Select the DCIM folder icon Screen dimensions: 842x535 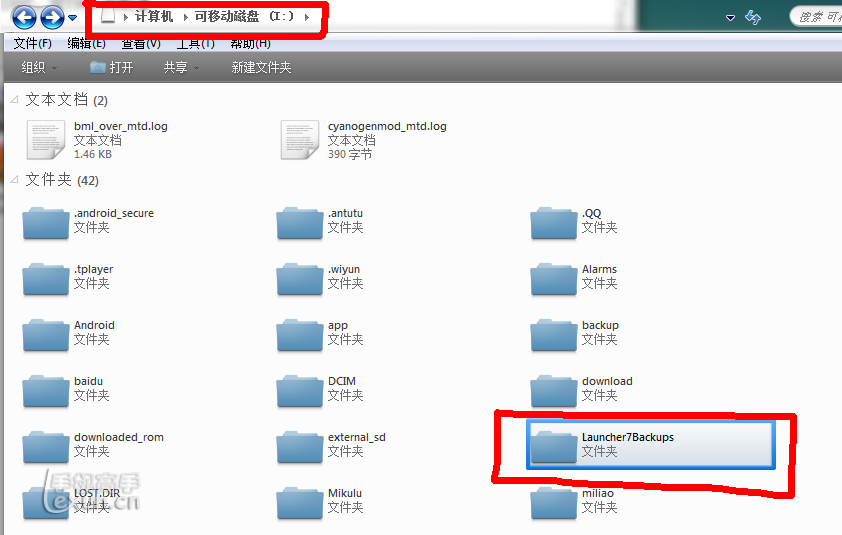[x=300, y=391]
